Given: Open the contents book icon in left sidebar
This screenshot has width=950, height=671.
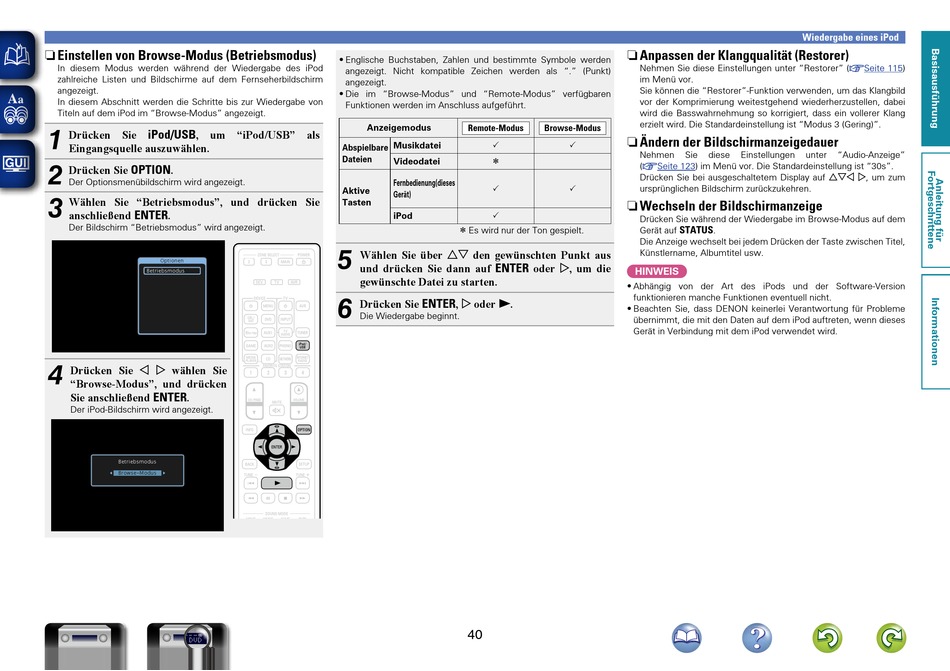Looking at the screenshot, I should [17, 56].
